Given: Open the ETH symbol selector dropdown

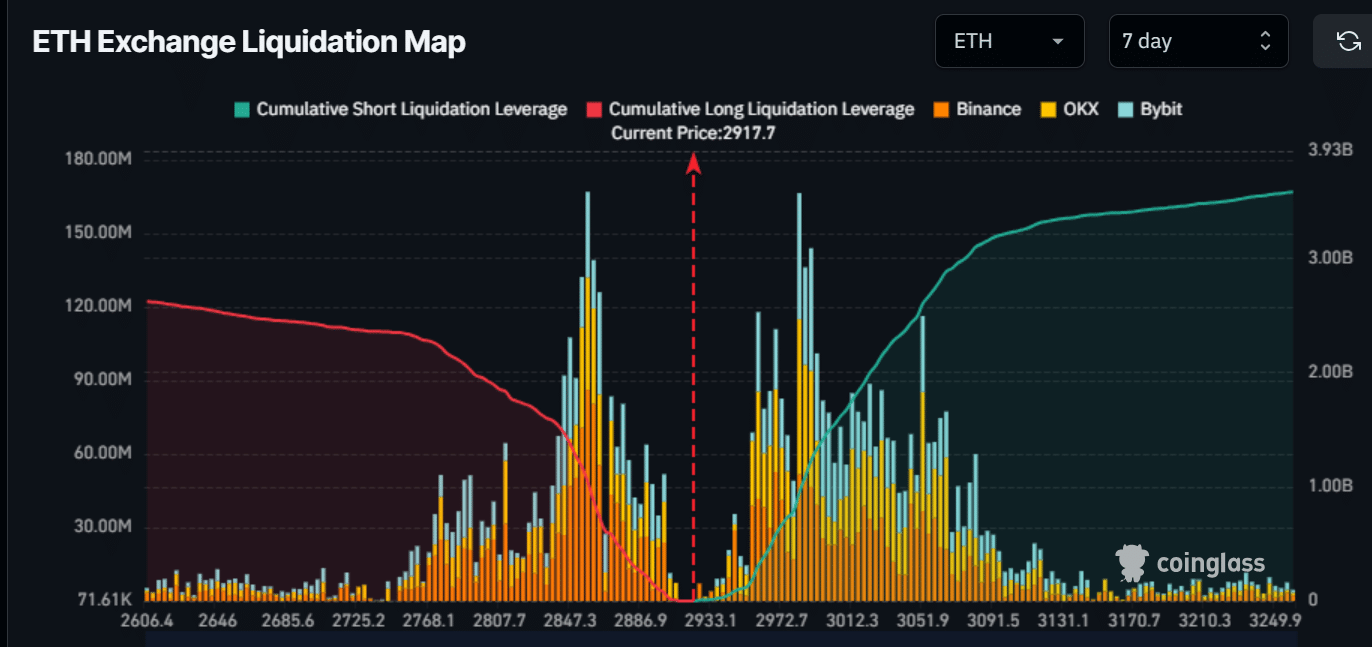Looking at the screenshot, I should 1008,41.
